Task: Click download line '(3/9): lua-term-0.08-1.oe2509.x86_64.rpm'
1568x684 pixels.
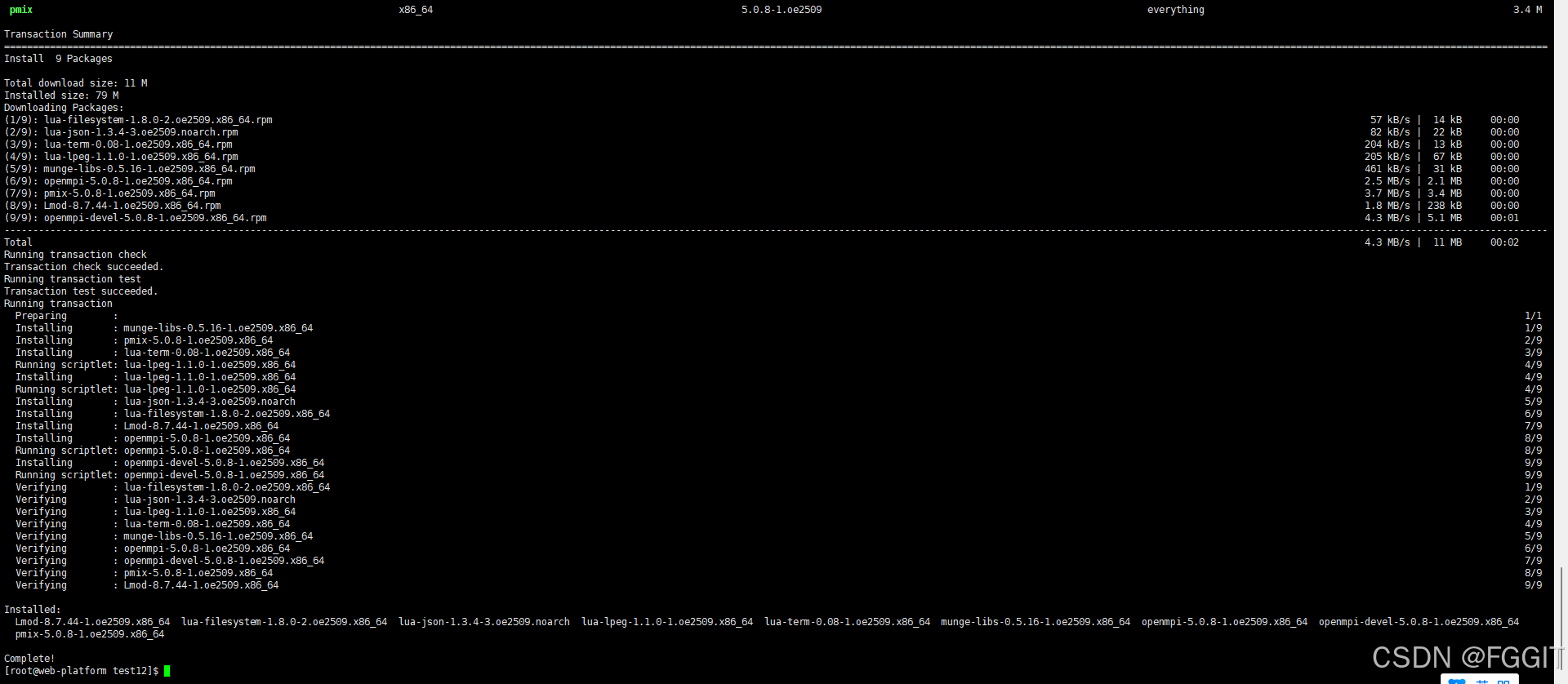Action: (118, 144)
